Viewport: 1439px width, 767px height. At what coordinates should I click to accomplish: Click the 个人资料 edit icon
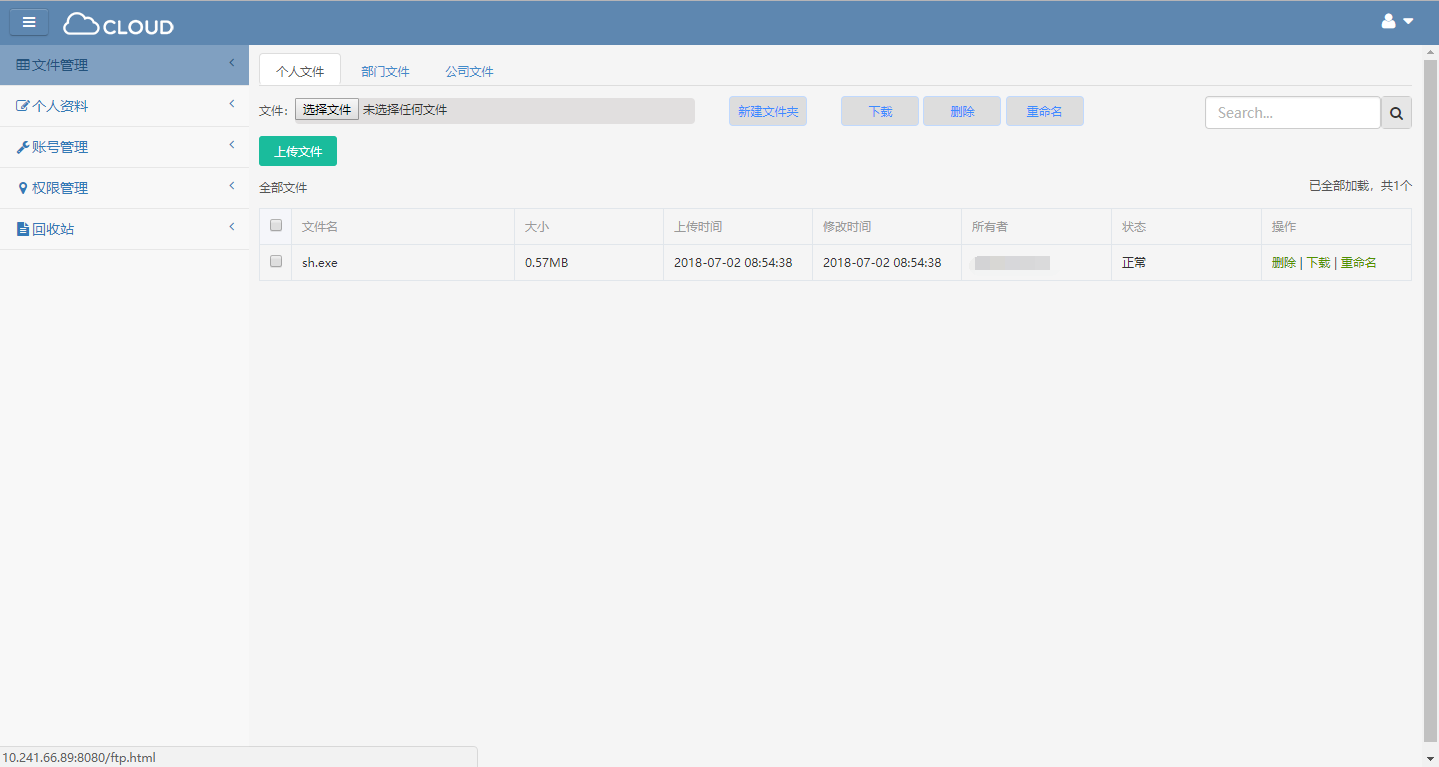point(23,106)
